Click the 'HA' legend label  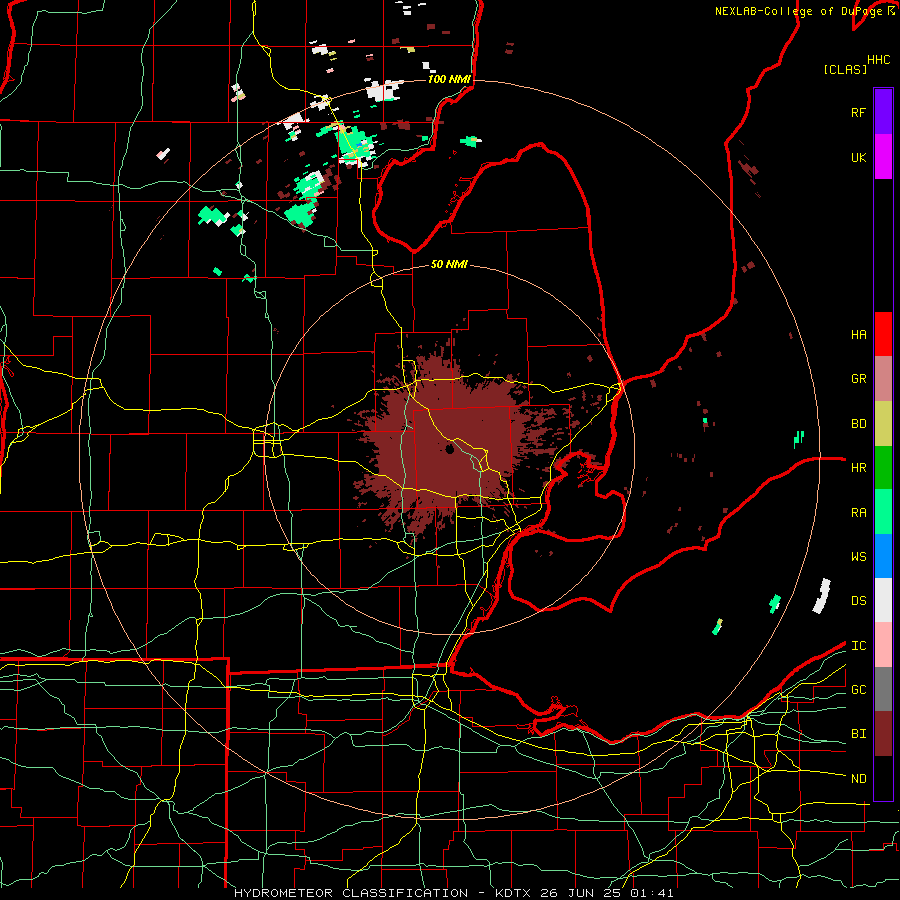858,335
